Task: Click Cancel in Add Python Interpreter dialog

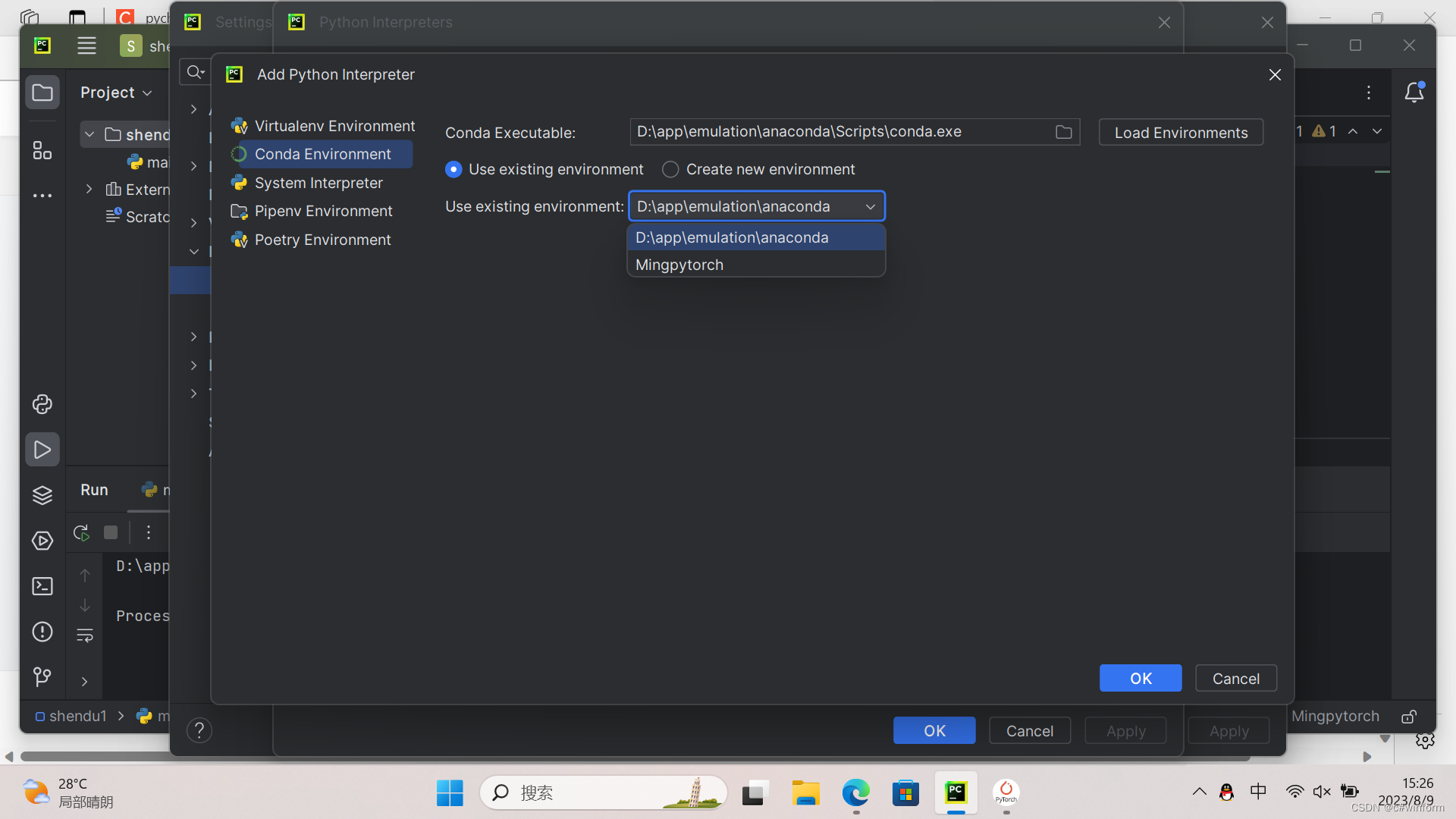Action: [x=1235, y=678]
